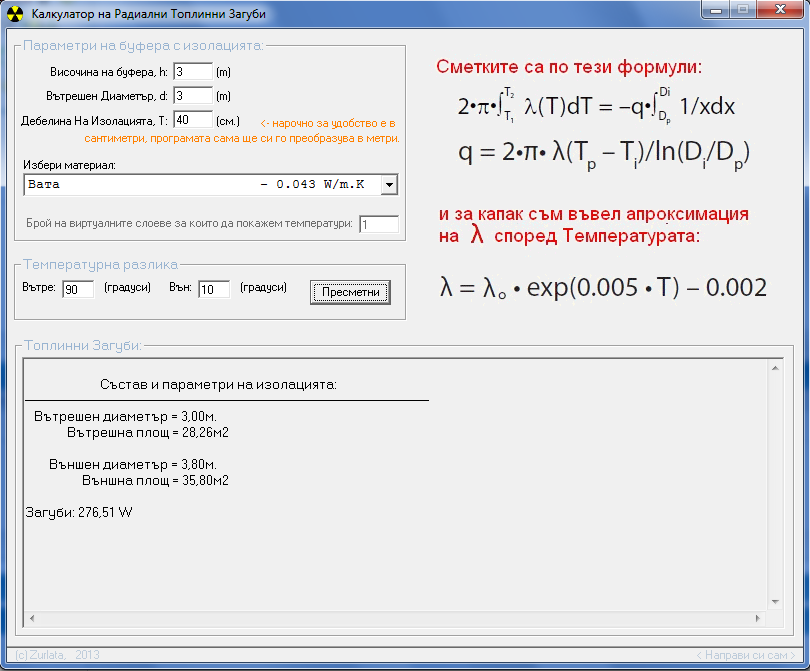This screenshot has width=810, height=671.
Task: Focus the inside temperature 'Вътре' field
Action: 77,289
